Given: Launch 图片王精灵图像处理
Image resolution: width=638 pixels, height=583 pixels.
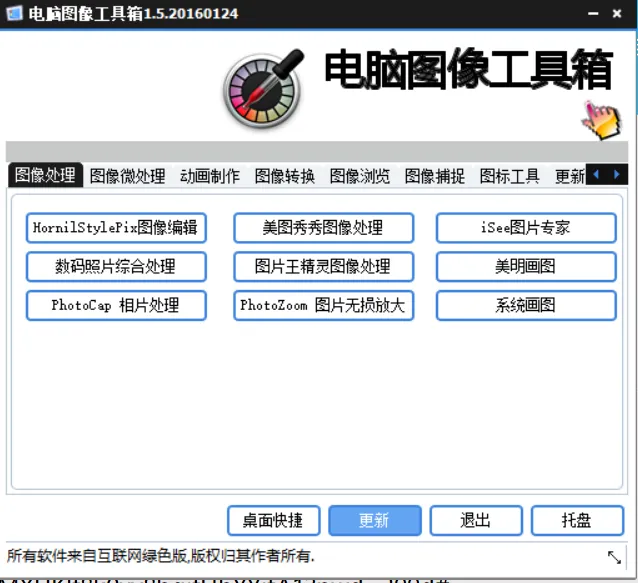Looking at the screenshot, I should tap(323, 266).
